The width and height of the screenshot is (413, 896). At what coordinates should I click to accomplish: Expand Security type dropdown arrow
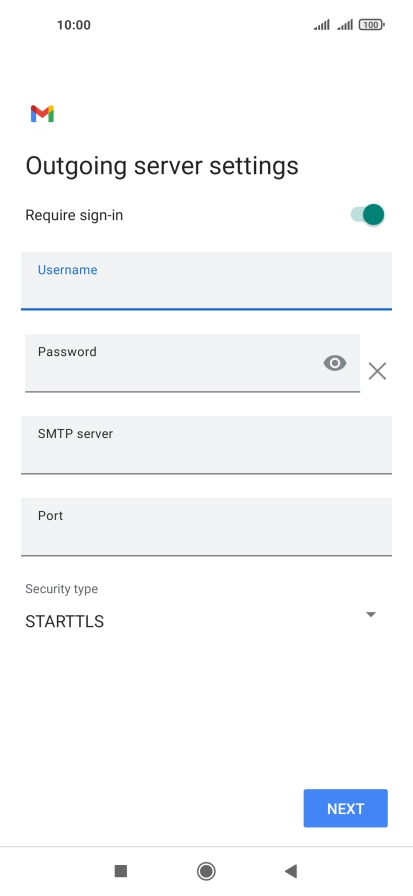(x=371, y=614)
